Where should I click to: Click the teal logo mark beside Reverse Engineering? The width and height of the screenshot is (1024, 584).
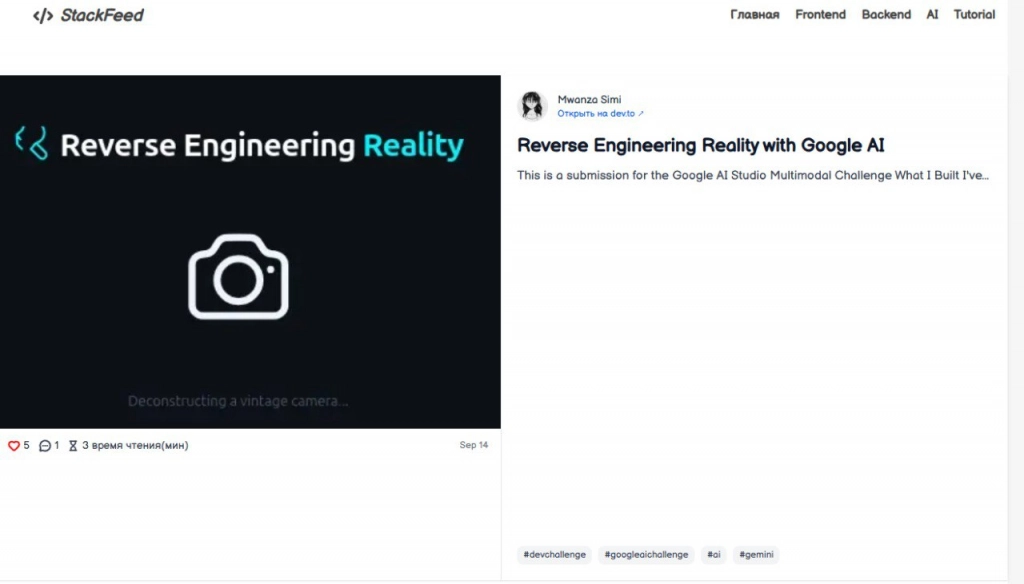pyautogui.click(x=32, y=144)
